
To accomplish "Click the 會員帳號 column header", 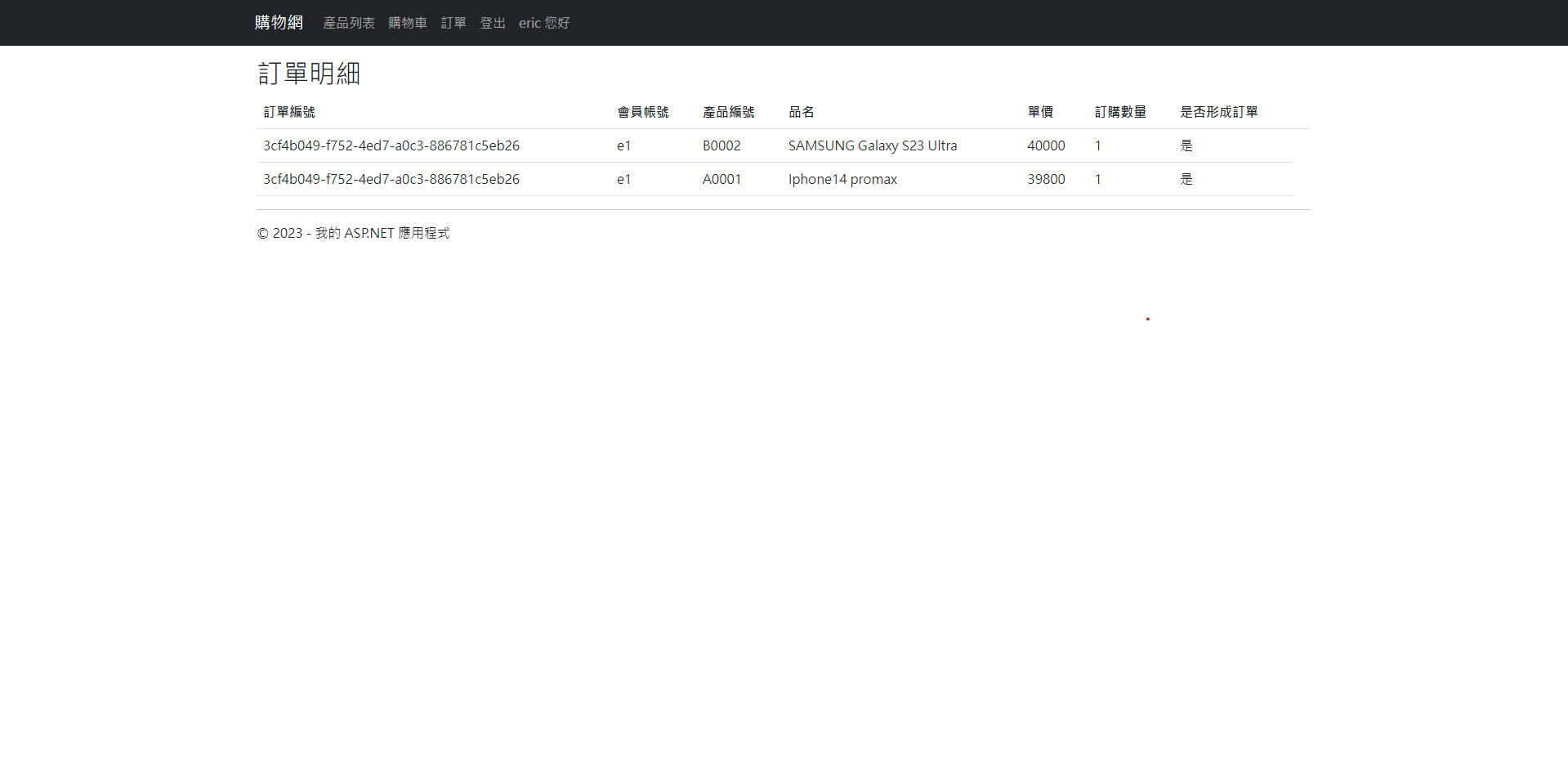I will [x=643, y=112].
